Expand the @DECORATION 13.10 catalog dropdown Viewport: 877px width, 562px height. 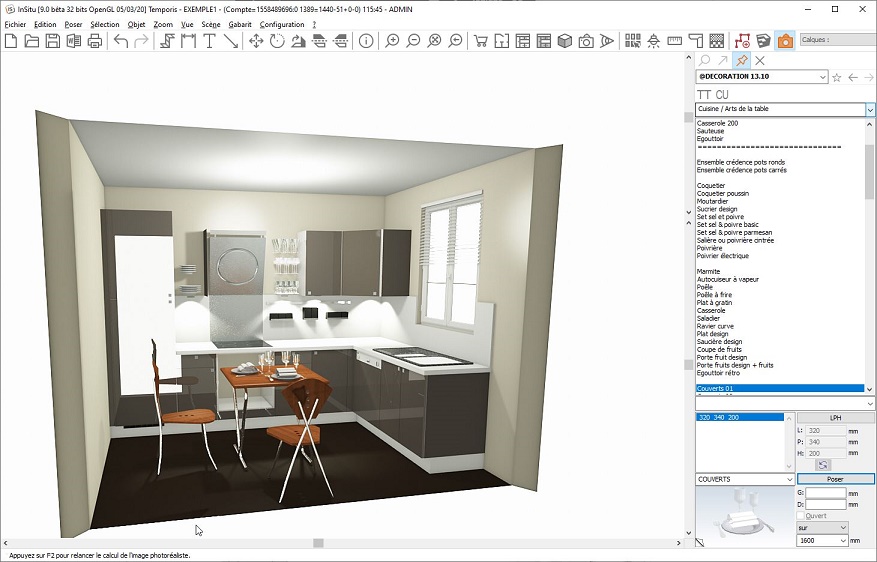click(822, 77)
